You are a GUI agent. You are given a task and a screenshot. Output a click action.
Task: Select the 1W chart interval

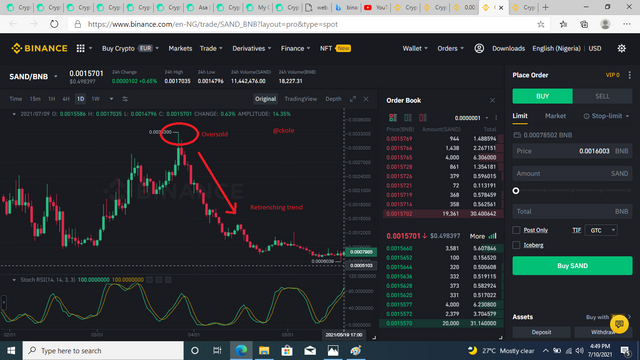point(96,99)
